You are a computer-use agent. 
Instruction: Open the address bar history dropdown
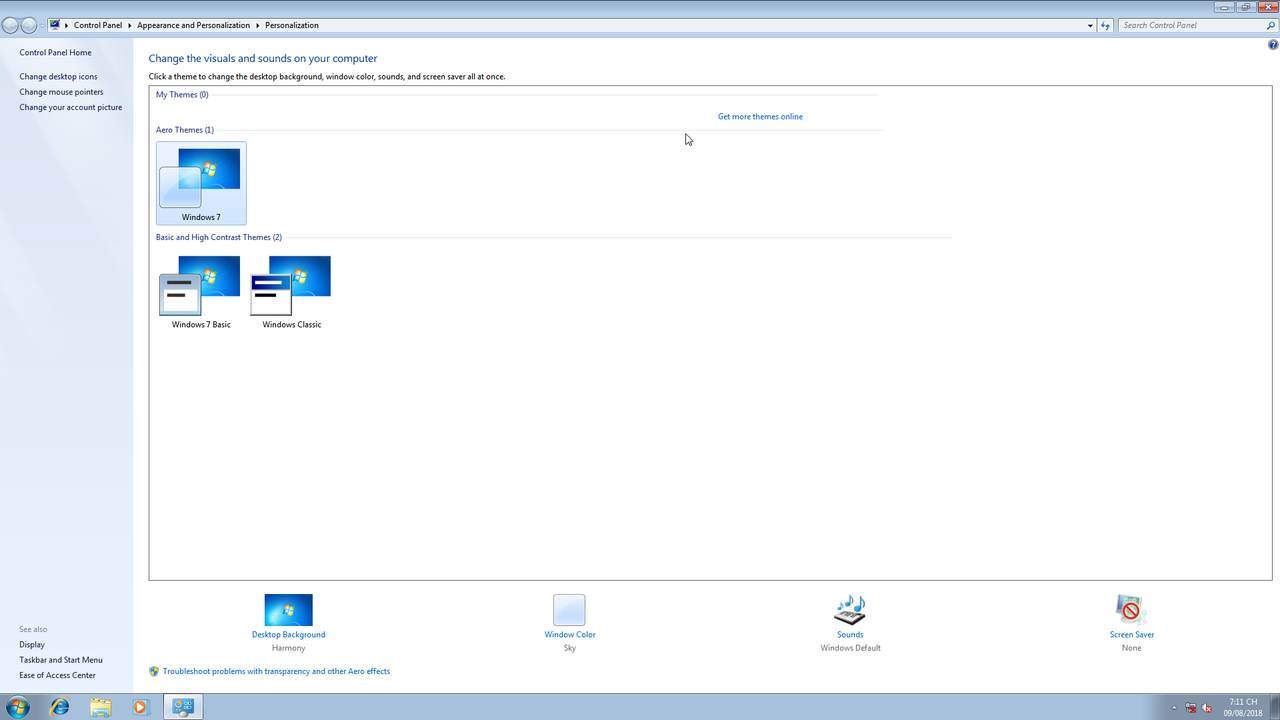(x=1090, y=25)
